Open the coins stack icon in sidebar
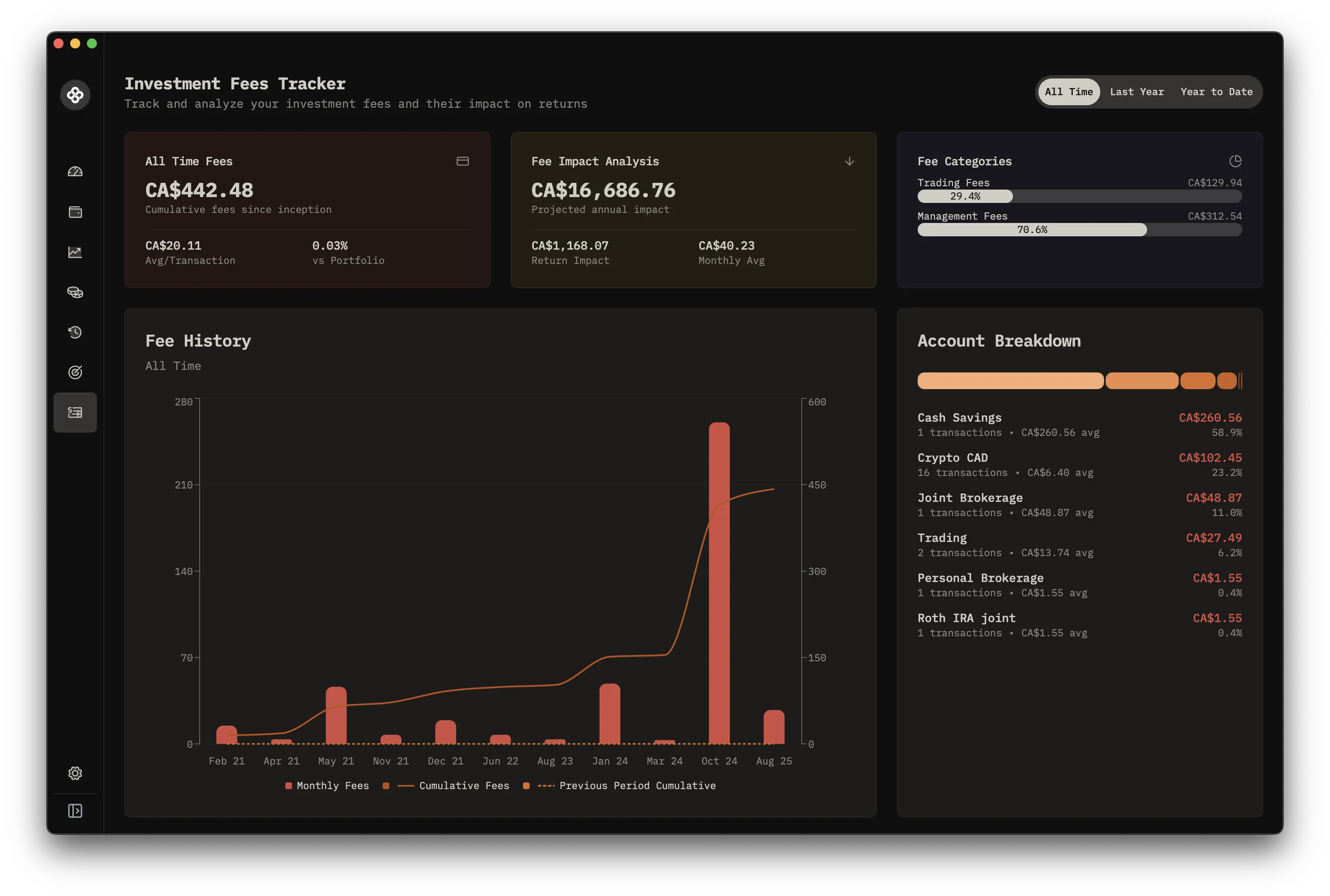 tap(75, 293)
